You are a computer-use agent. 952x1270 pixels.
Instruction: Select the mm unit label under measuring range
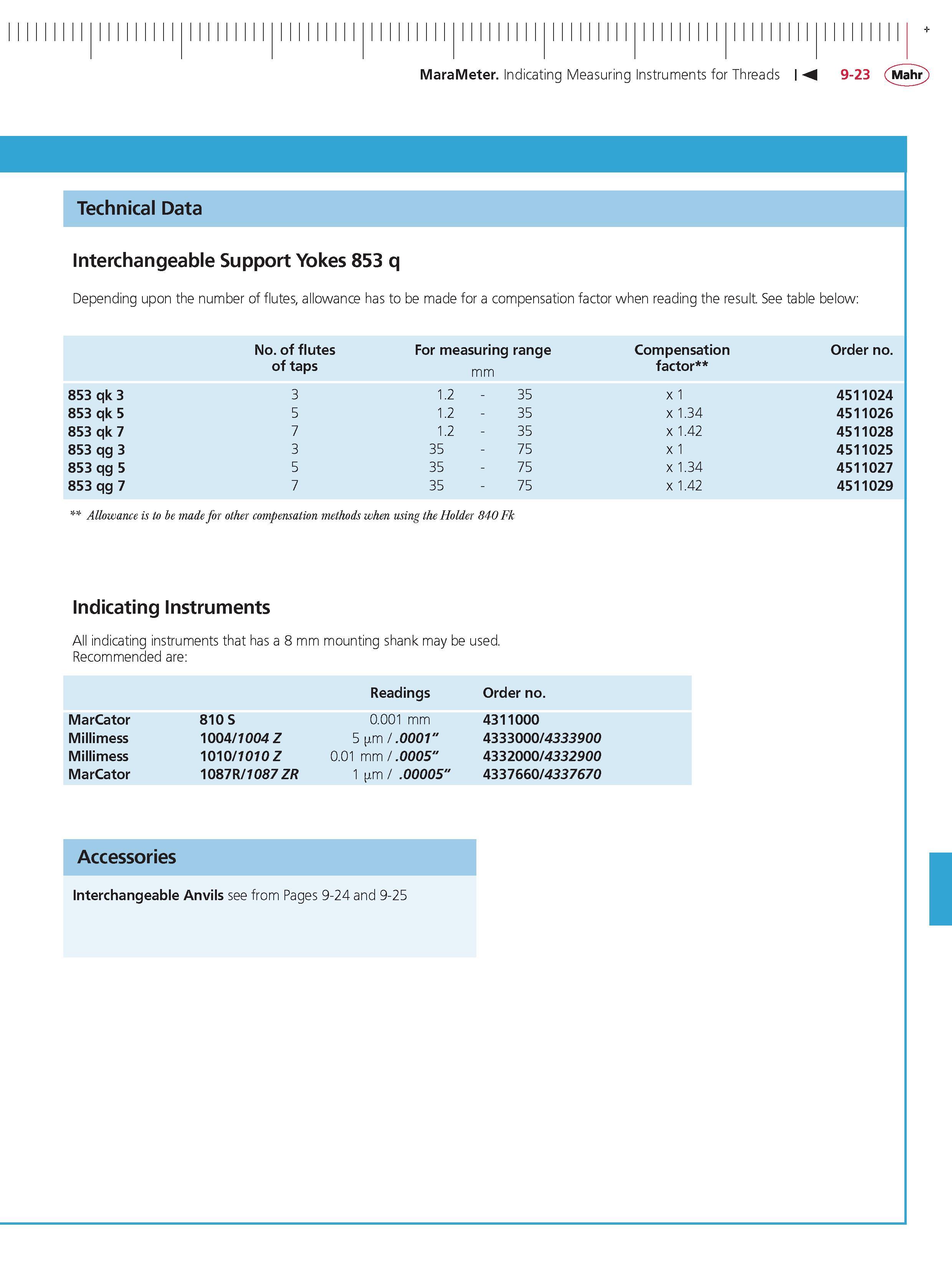coord(483,372)
